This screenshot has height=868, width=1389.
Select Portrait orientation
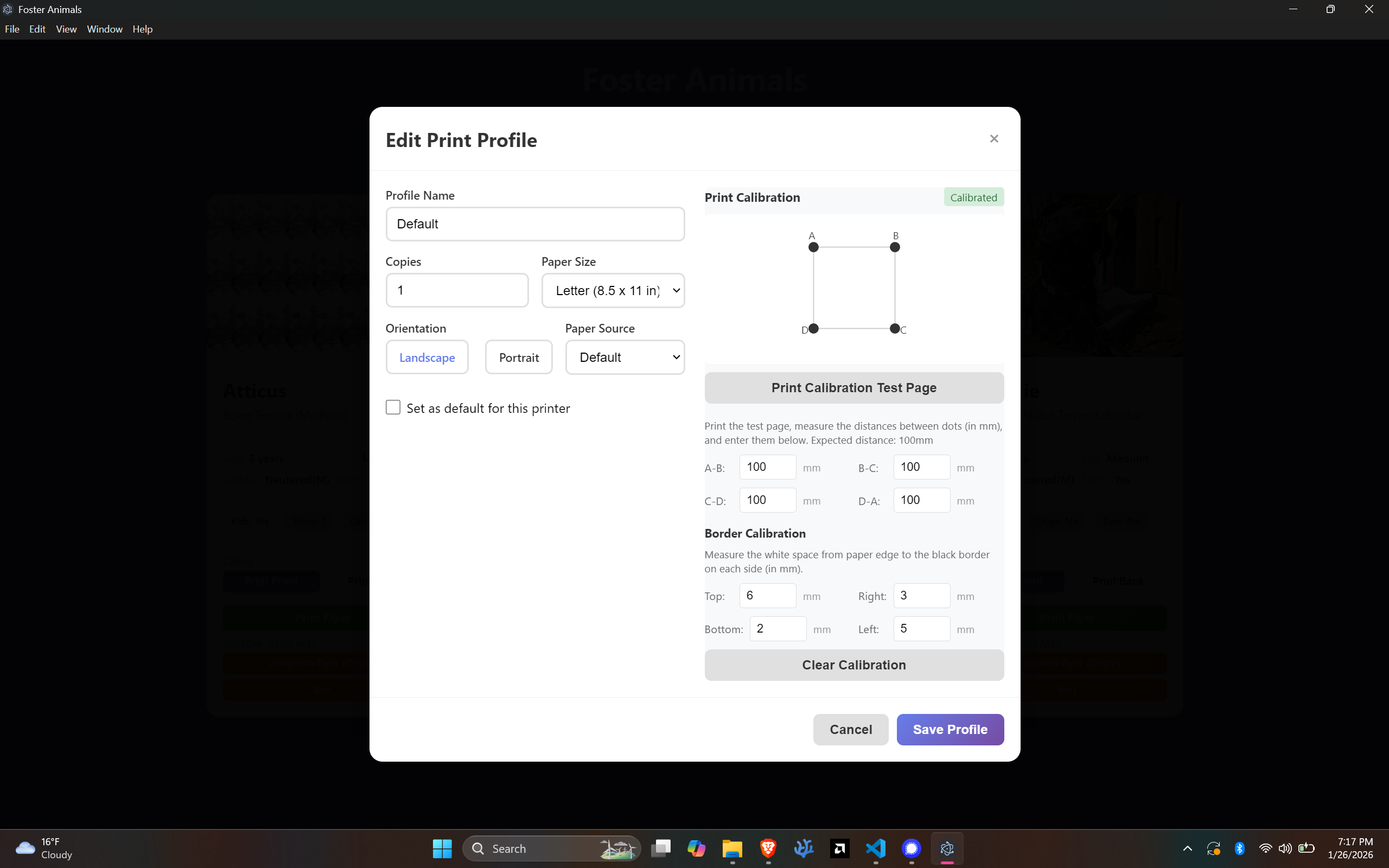[518, 357]
